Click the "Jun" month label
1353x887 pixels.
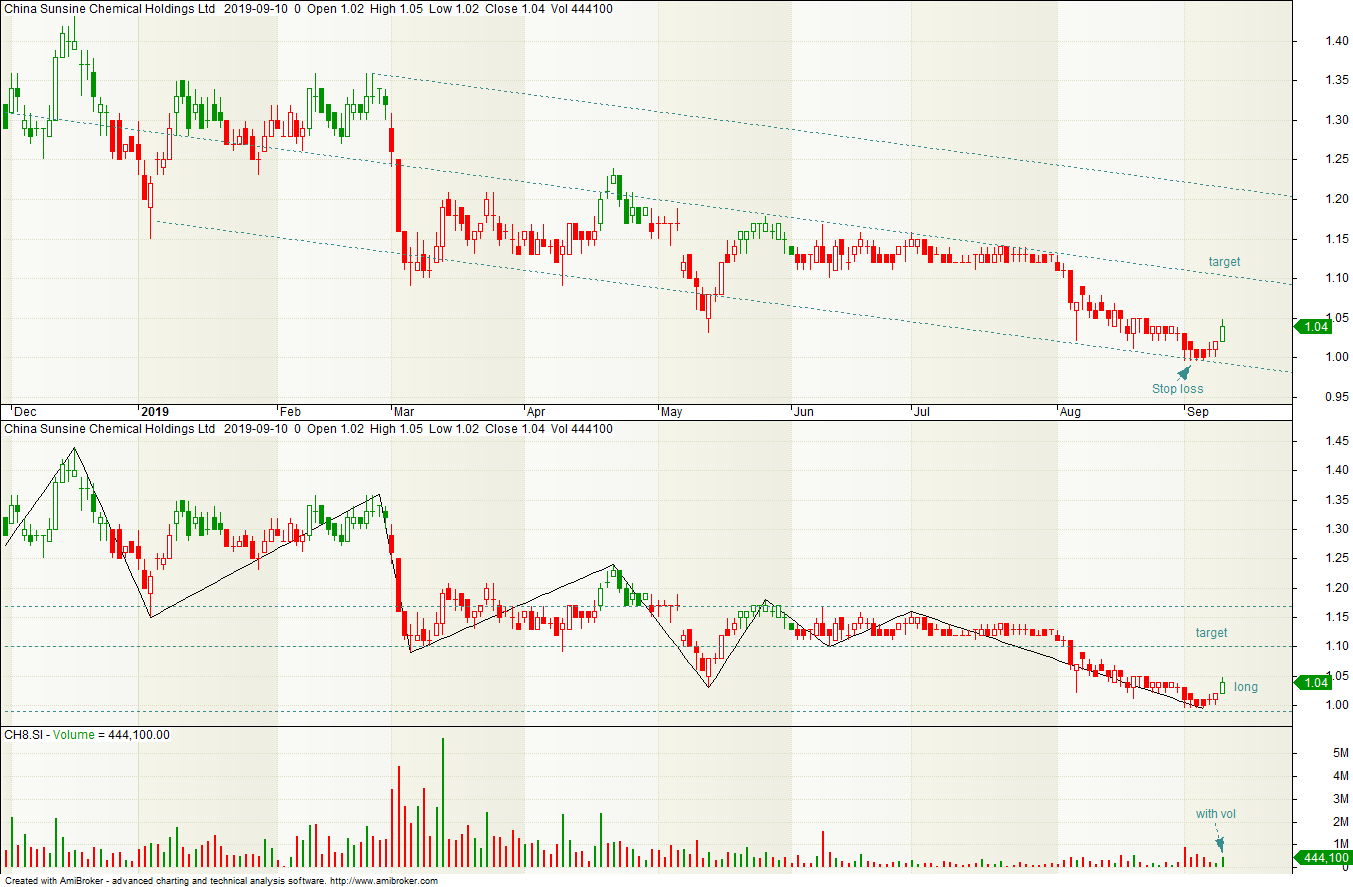[803, 412]
